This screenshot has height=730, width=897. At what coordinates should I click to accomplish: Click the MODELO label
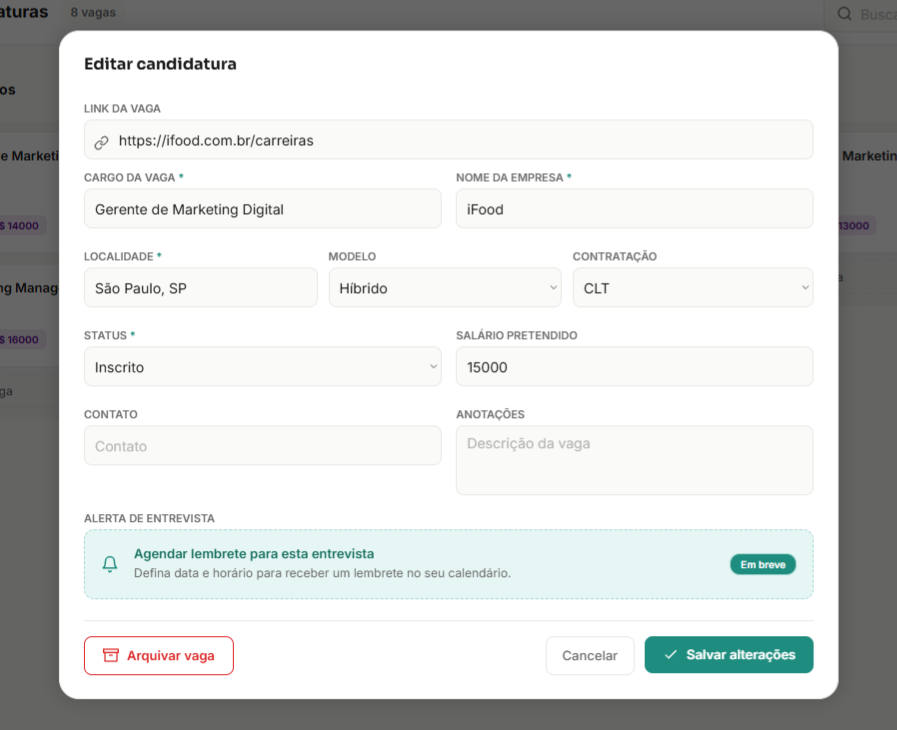pos(352,256)
